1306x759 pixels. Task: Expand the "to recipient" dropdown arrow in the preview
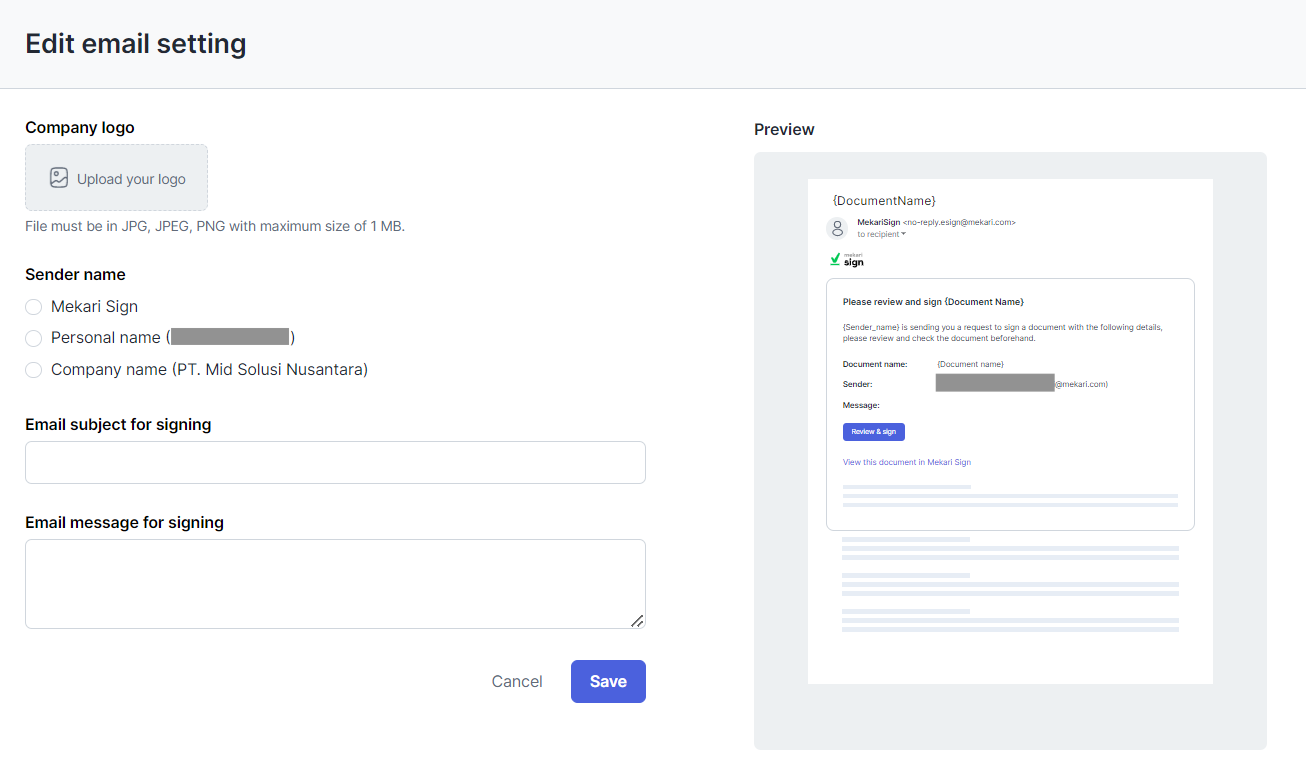coord(903,234)
